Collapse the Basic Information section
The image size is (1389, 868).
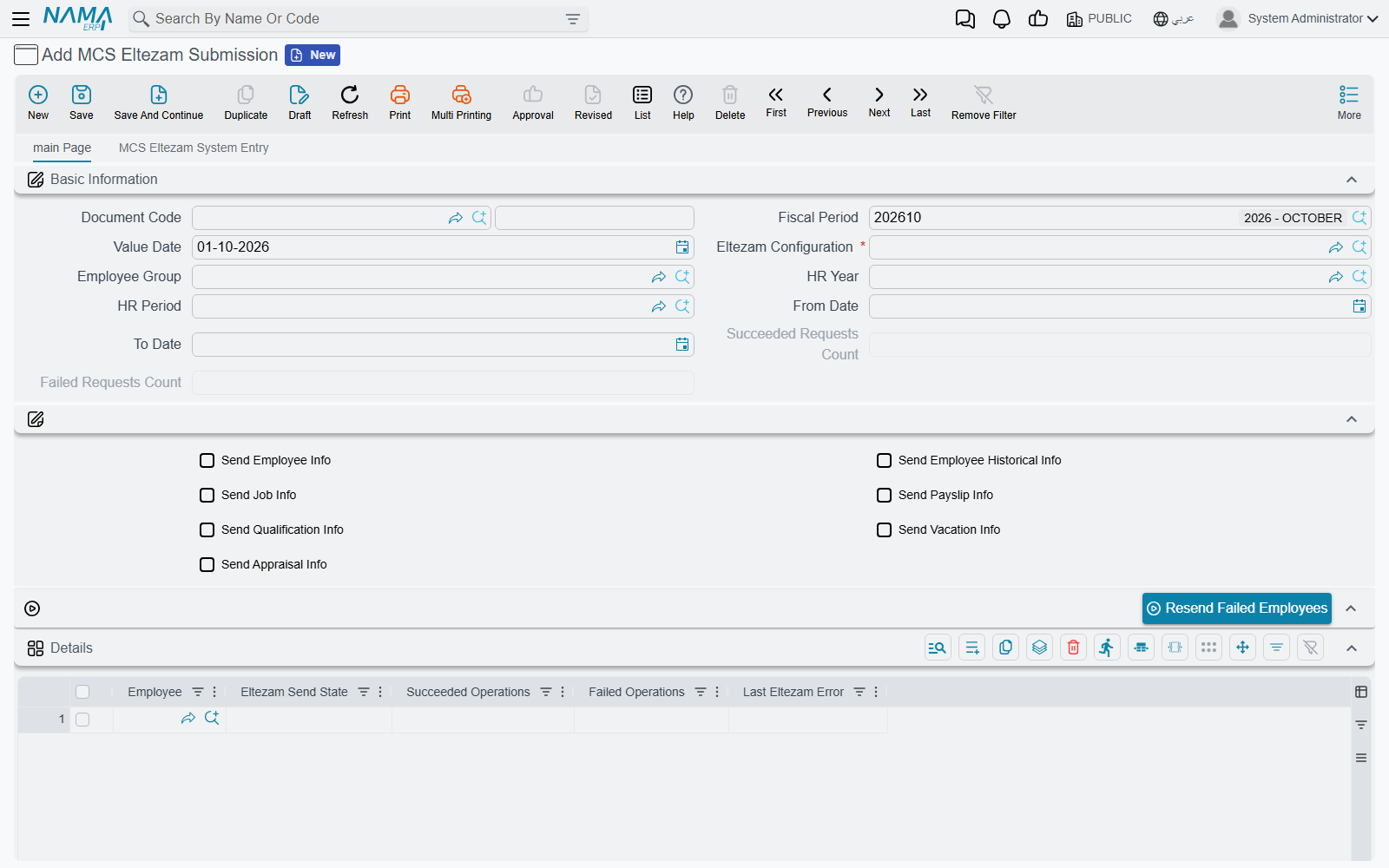pos(1352,180)
